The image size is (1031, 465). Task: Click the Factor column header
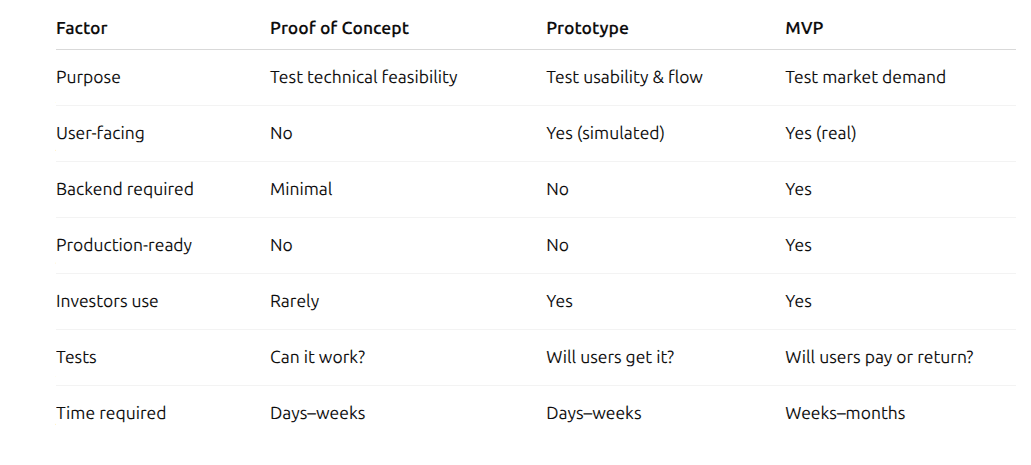82,28
